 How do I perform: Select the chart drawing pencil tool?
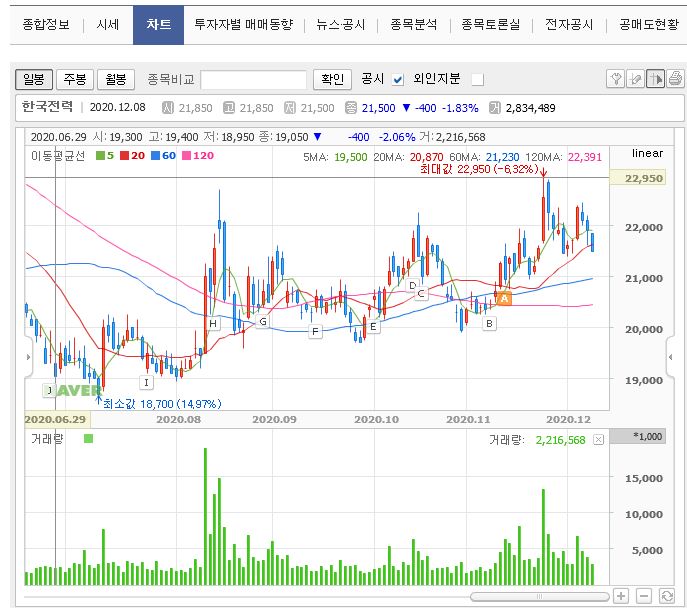tap(635, 79)
